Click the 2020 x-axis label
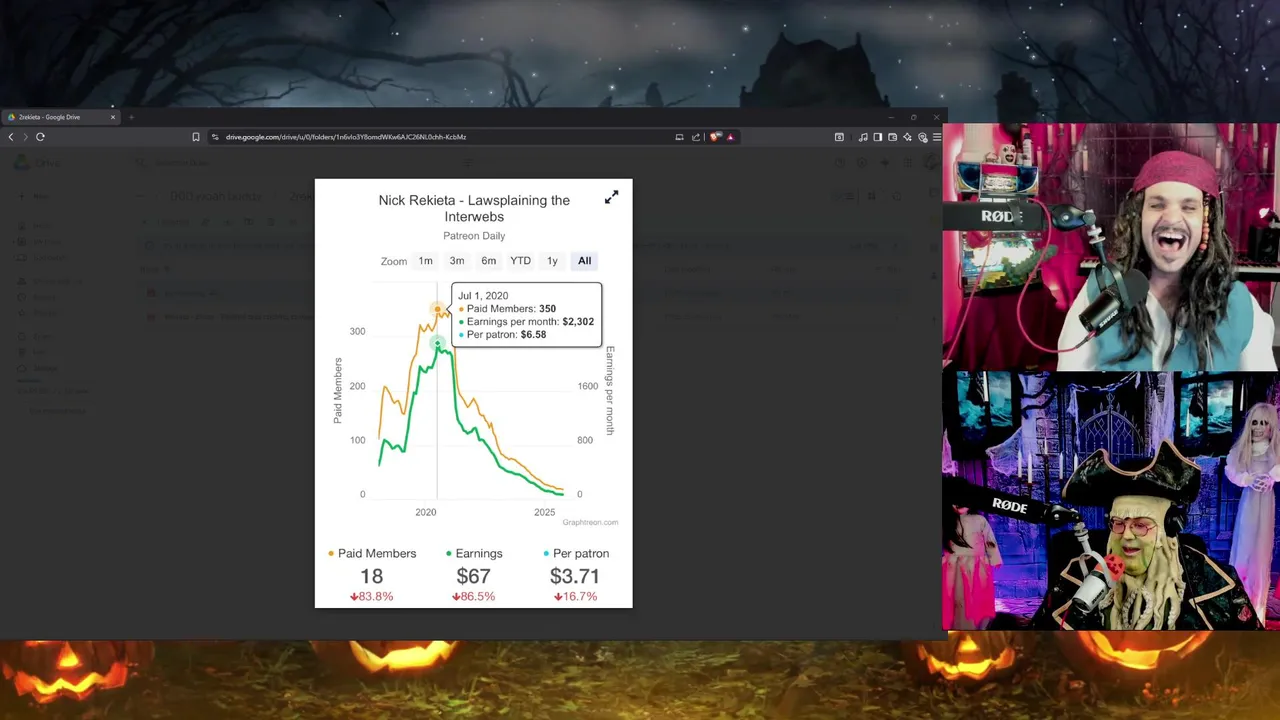Viewport: 1280px width, 720px height. [426, 512]
